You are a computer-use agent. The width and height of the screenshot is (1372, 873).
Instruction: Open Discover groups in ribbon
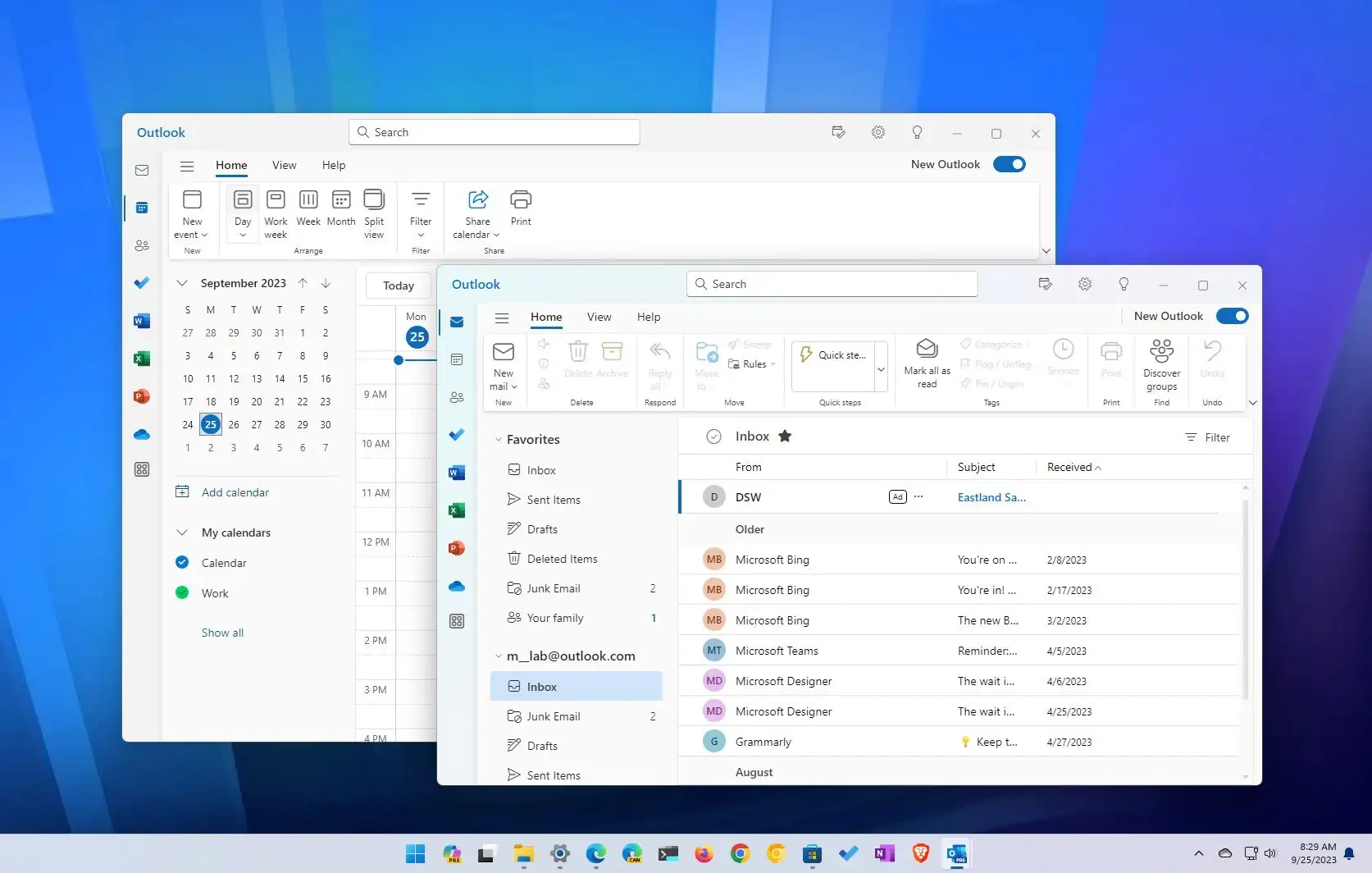[x=1161, y=364]
